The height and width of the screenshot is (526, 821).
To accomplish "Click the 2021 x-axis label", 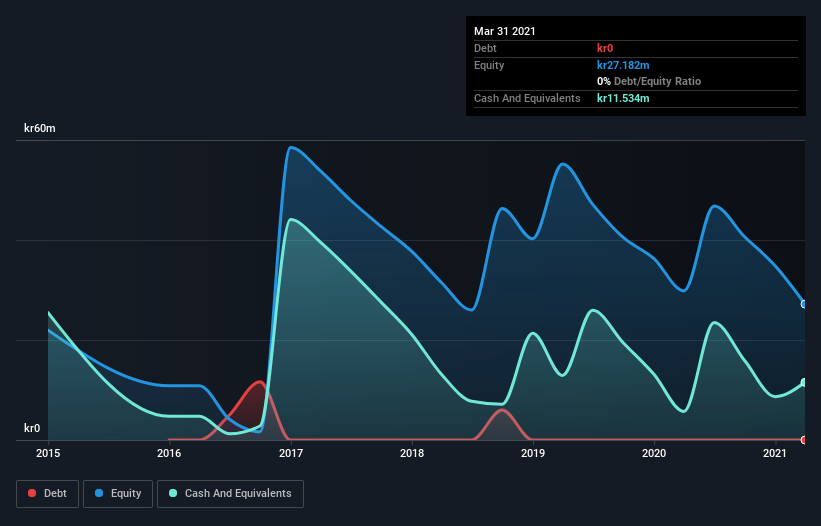I will click(x=775, y=453).
